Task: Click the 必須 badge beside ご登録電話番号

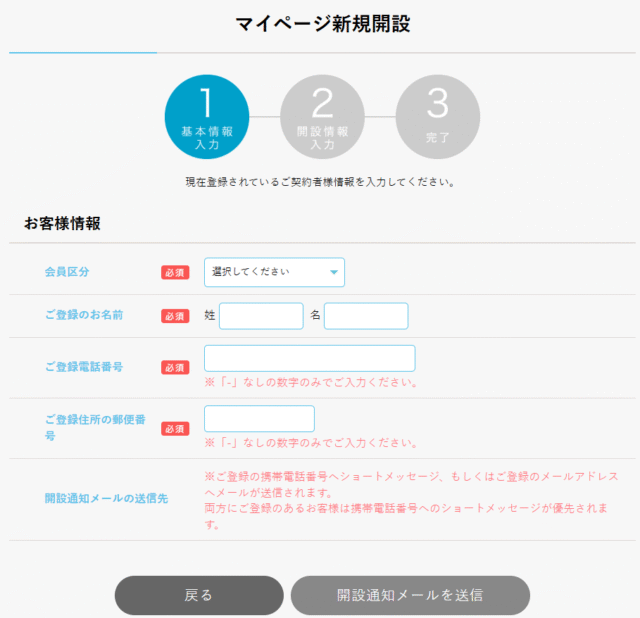Action: coord(175,368)
